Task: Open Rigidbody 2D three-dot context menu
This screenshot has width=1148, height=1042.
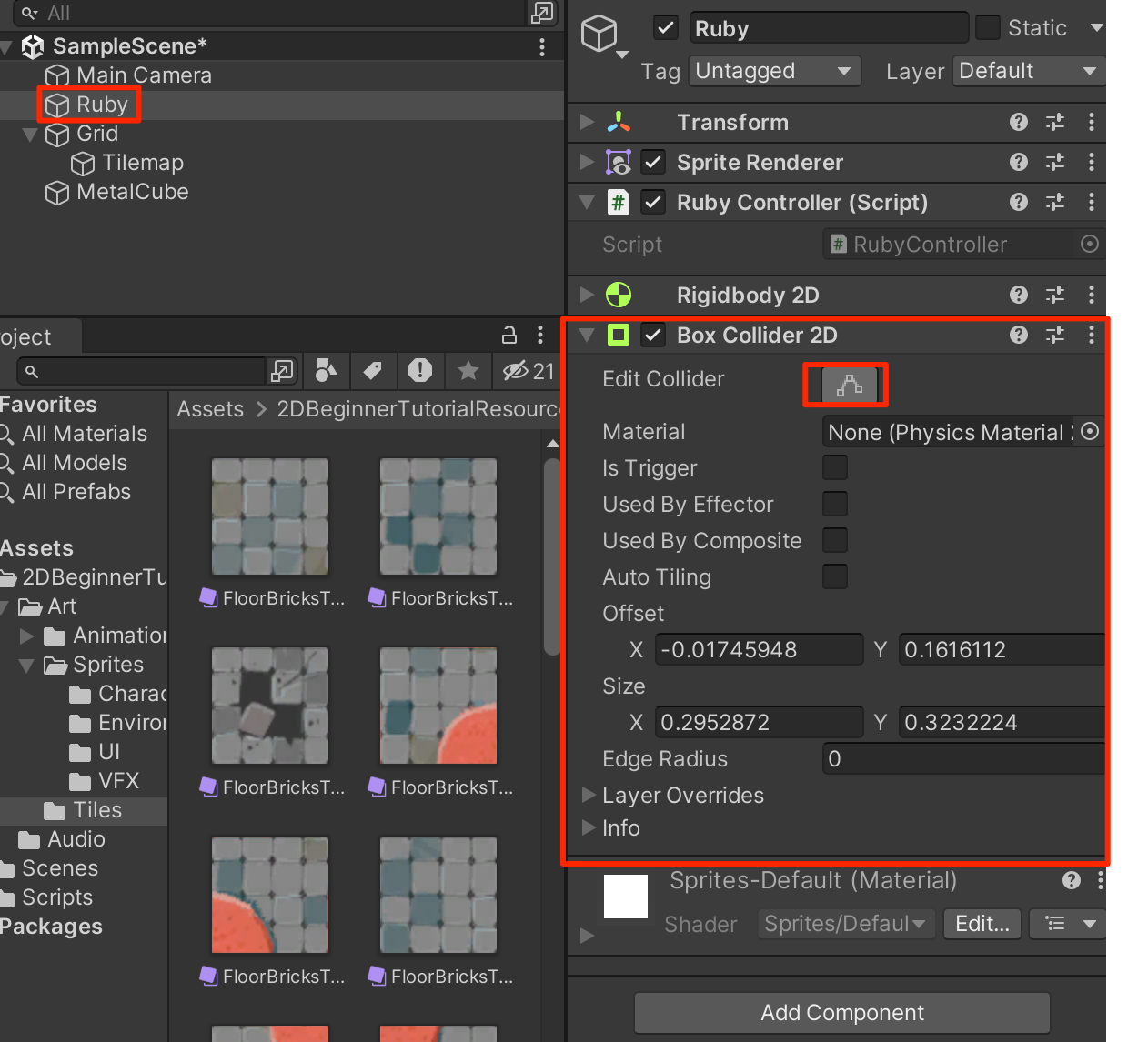Action: point(1092,296)
